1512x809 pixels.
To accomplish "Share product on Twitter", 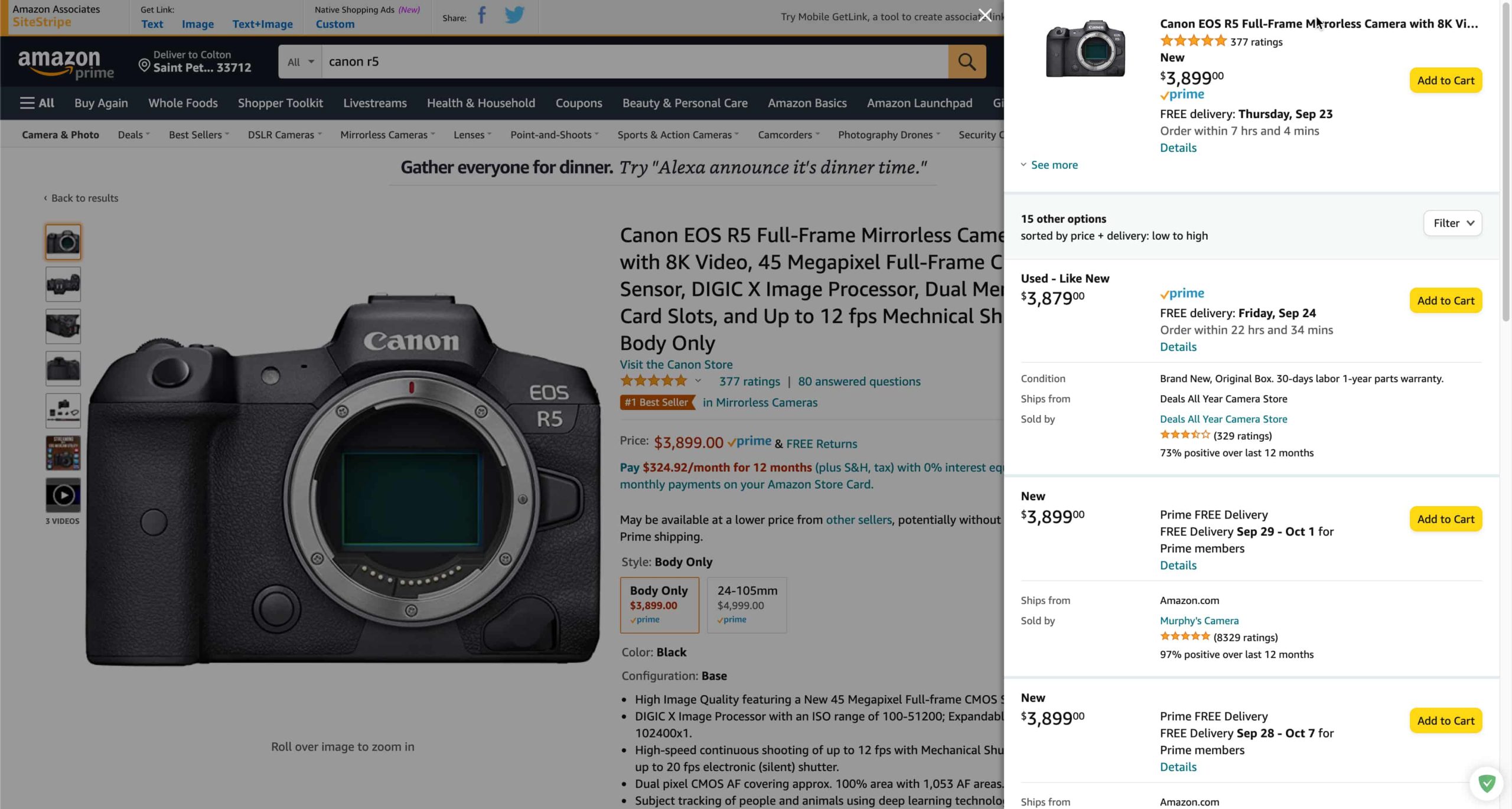I will 514,15.
